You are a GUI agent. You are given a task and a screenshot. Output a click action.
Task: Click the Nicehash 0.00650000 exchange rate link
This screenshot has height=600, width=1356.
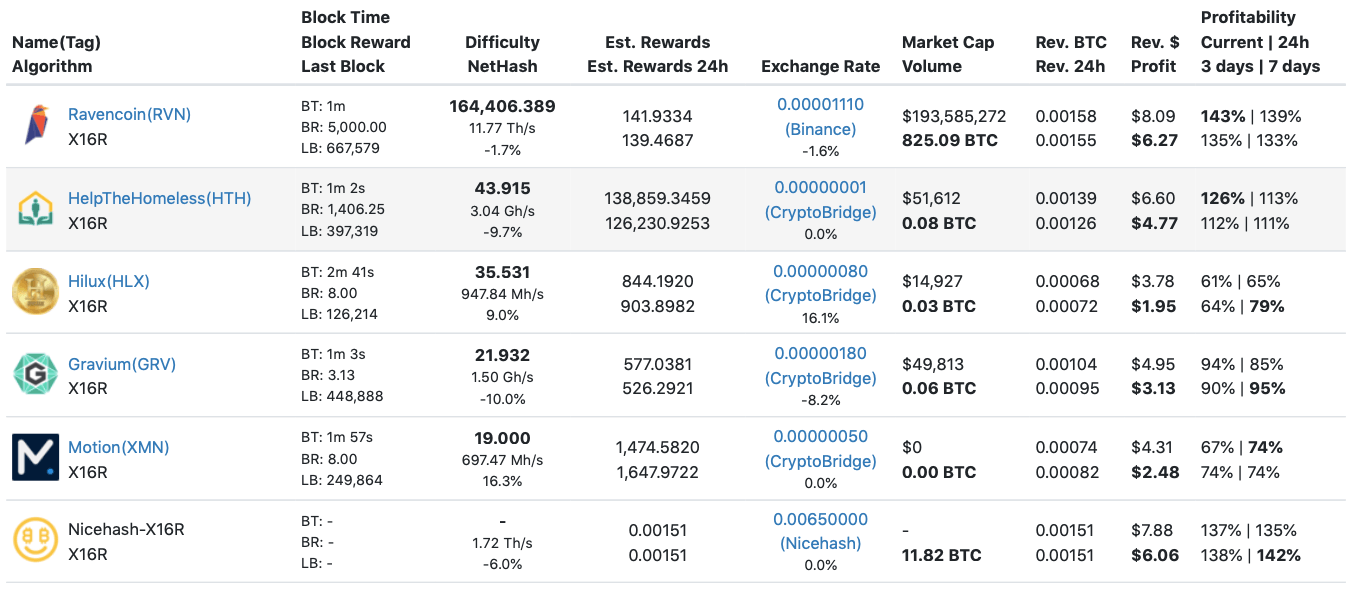(x=820, y=519)
